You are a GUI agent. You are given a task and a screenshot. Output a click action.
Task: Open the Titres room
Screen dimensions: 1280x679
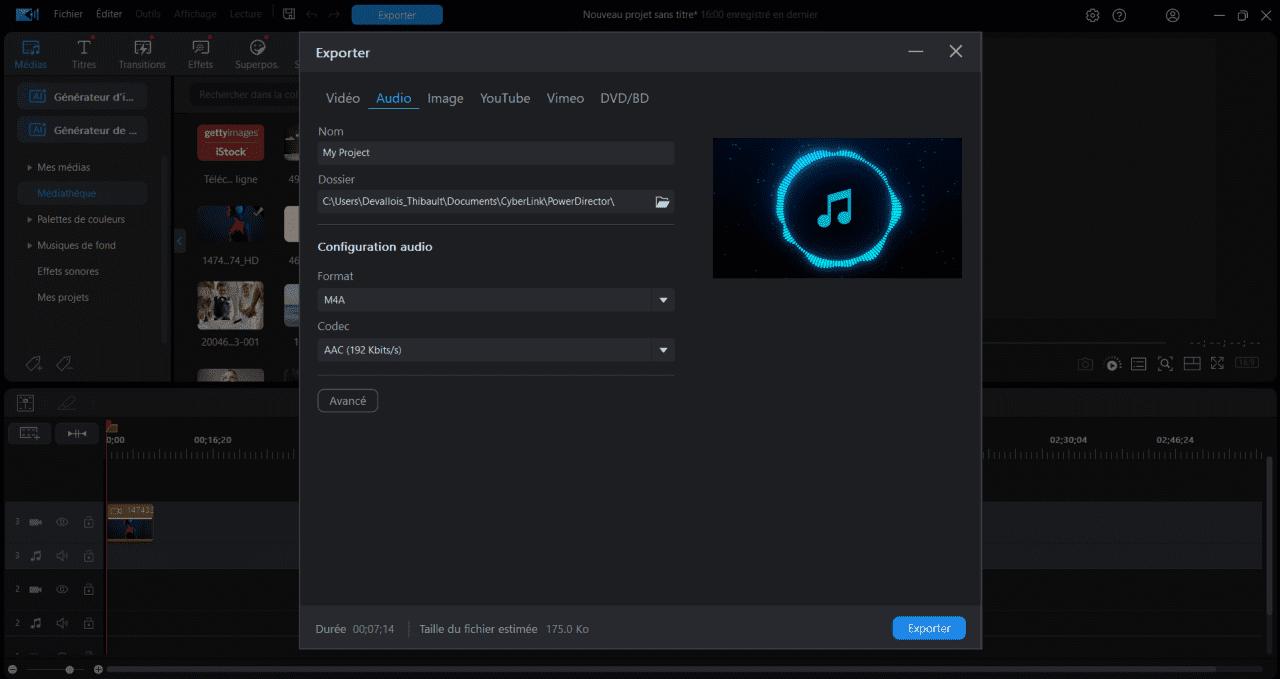[x=84, y=54]
